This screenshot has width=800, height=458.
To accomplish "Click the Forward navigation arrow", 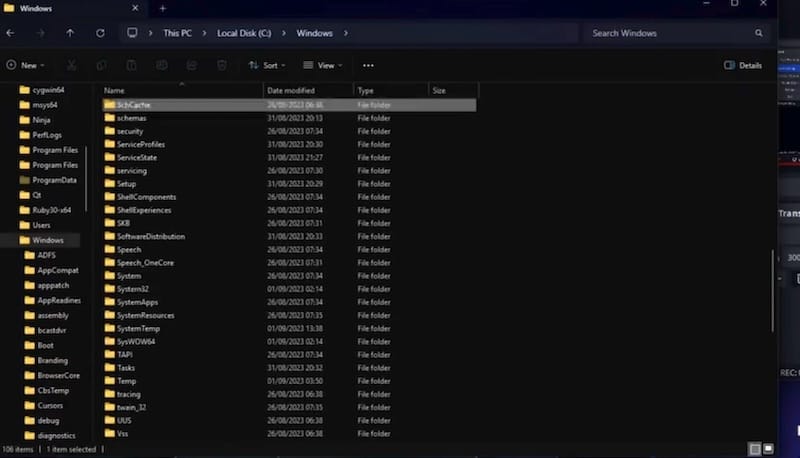I will pyautogui.click(x=40, y=33).
